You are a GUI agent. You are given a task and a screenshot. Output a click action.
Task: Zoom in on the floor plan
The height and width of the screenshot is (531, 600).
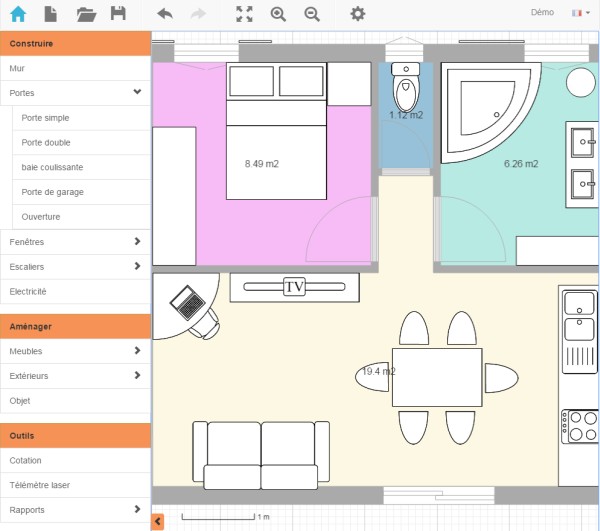[278, 14]
